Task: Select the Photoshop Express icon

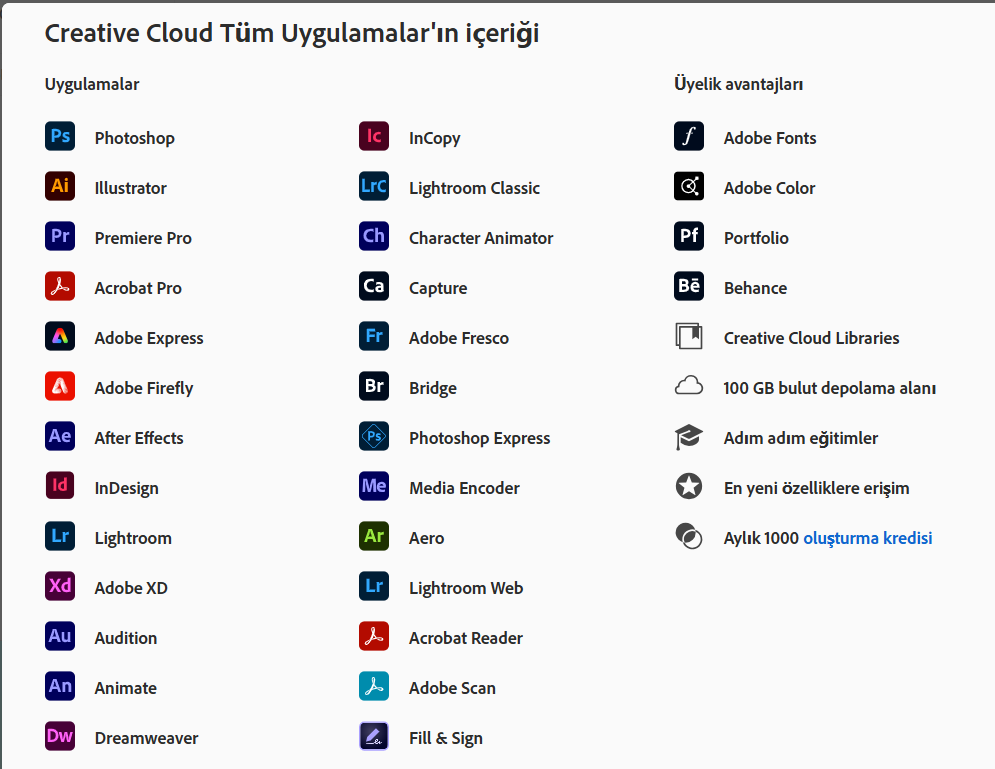Action: tap(374, 436)
